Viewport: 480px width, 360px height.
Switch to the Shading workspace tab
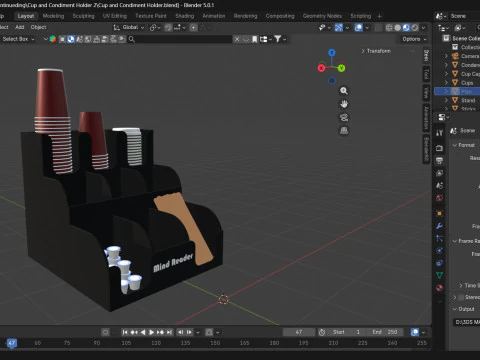[x=185, y=16]
